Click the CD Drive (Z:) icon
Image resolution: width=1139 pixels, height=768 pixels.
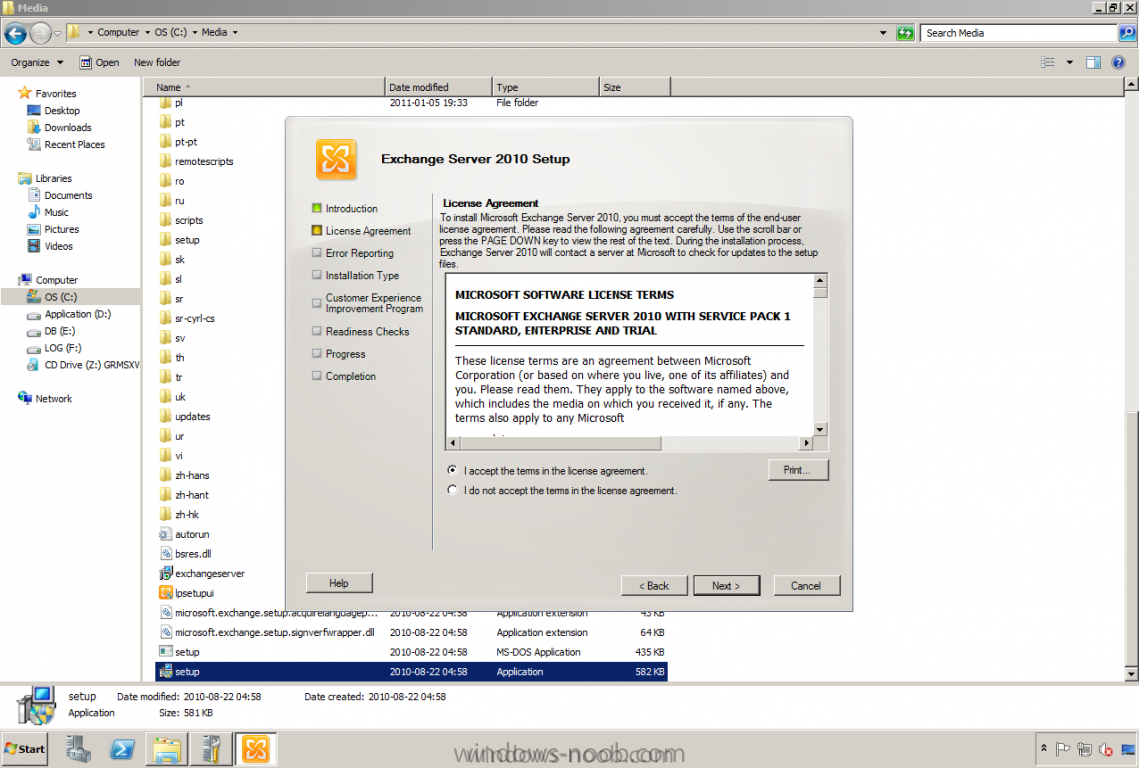(33, 365)
